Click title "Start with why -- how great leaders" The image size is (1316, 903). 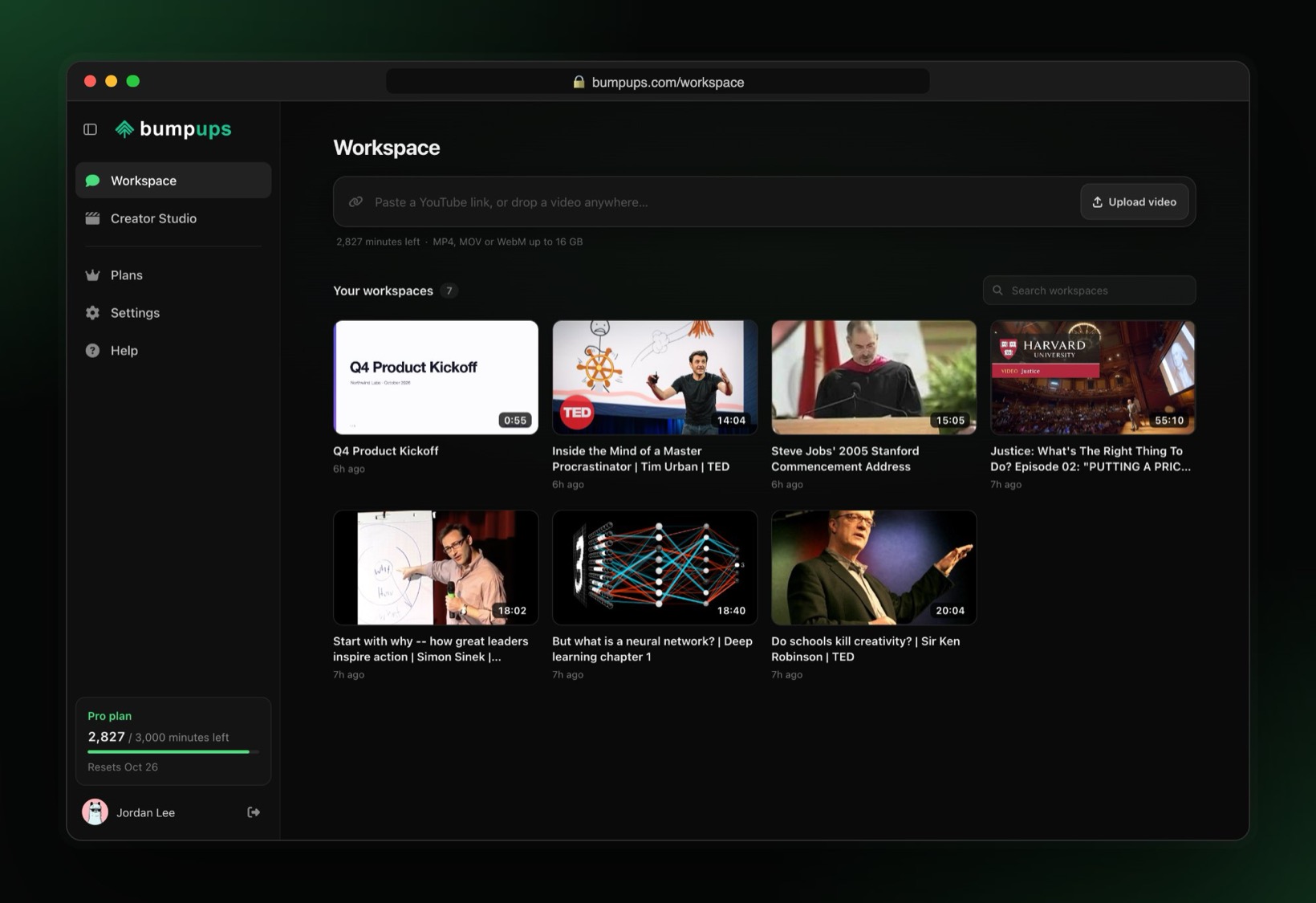(431, 649)
